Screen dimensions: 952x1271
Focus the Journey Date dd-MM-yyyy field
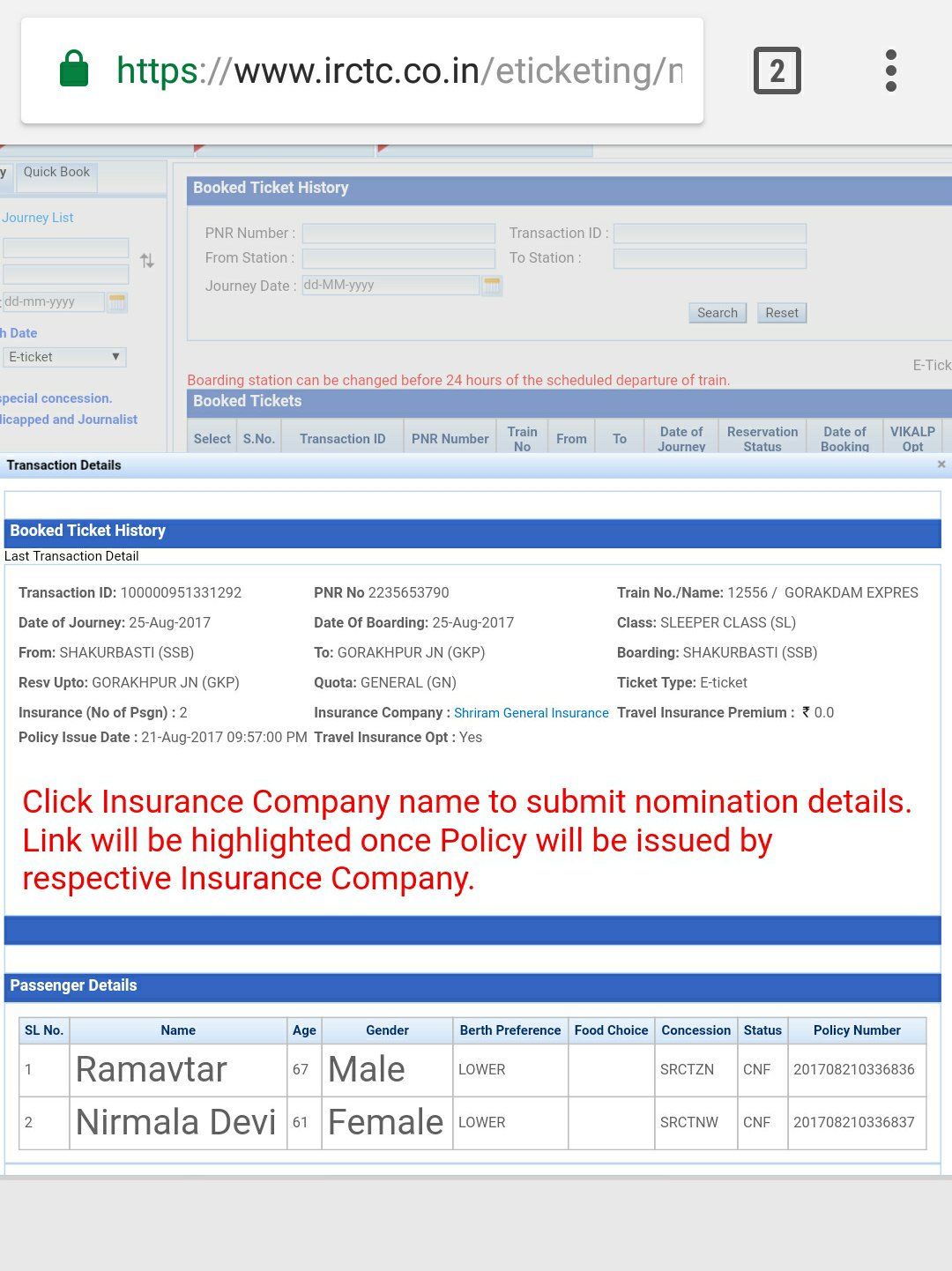(x=390, y=285)
